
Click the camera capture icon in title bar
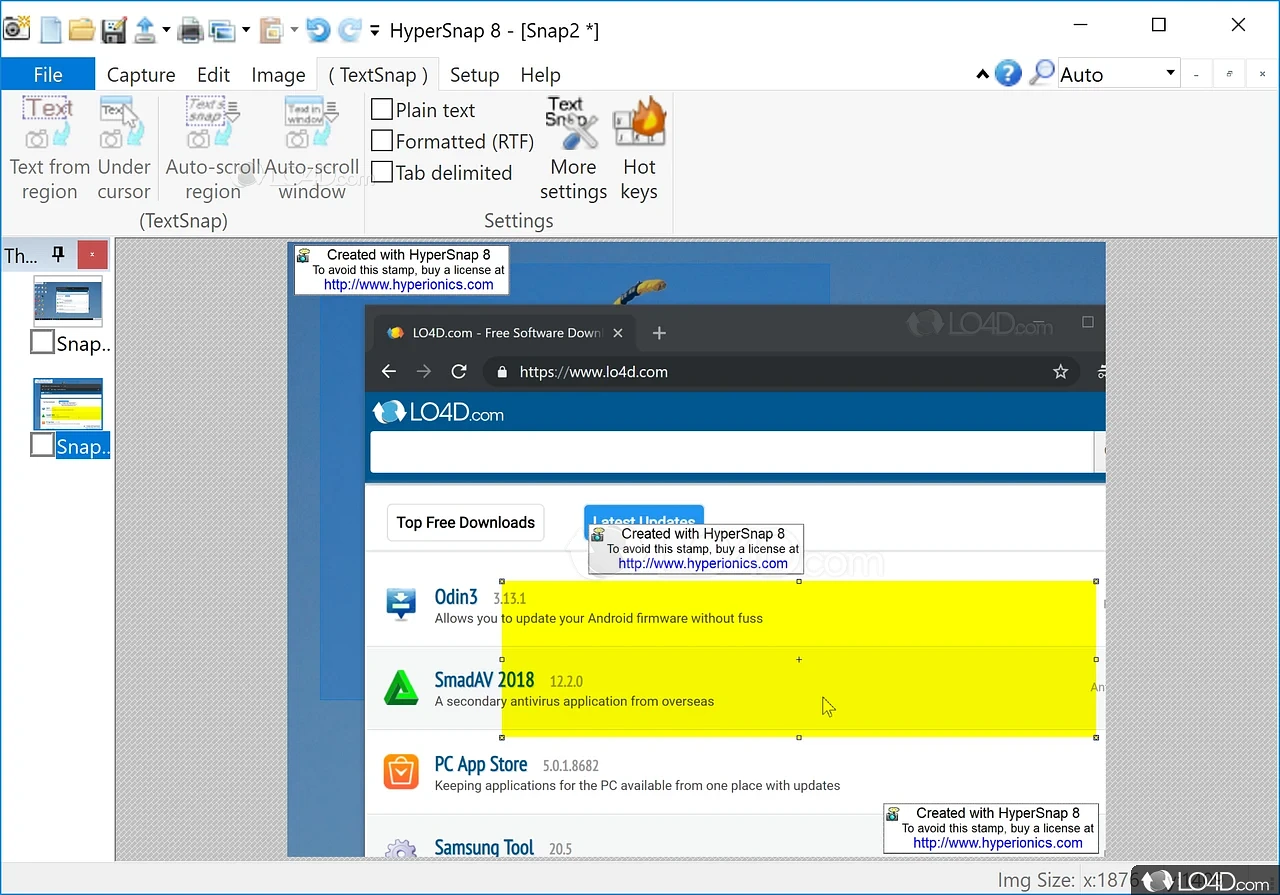[x=17, y=29]
